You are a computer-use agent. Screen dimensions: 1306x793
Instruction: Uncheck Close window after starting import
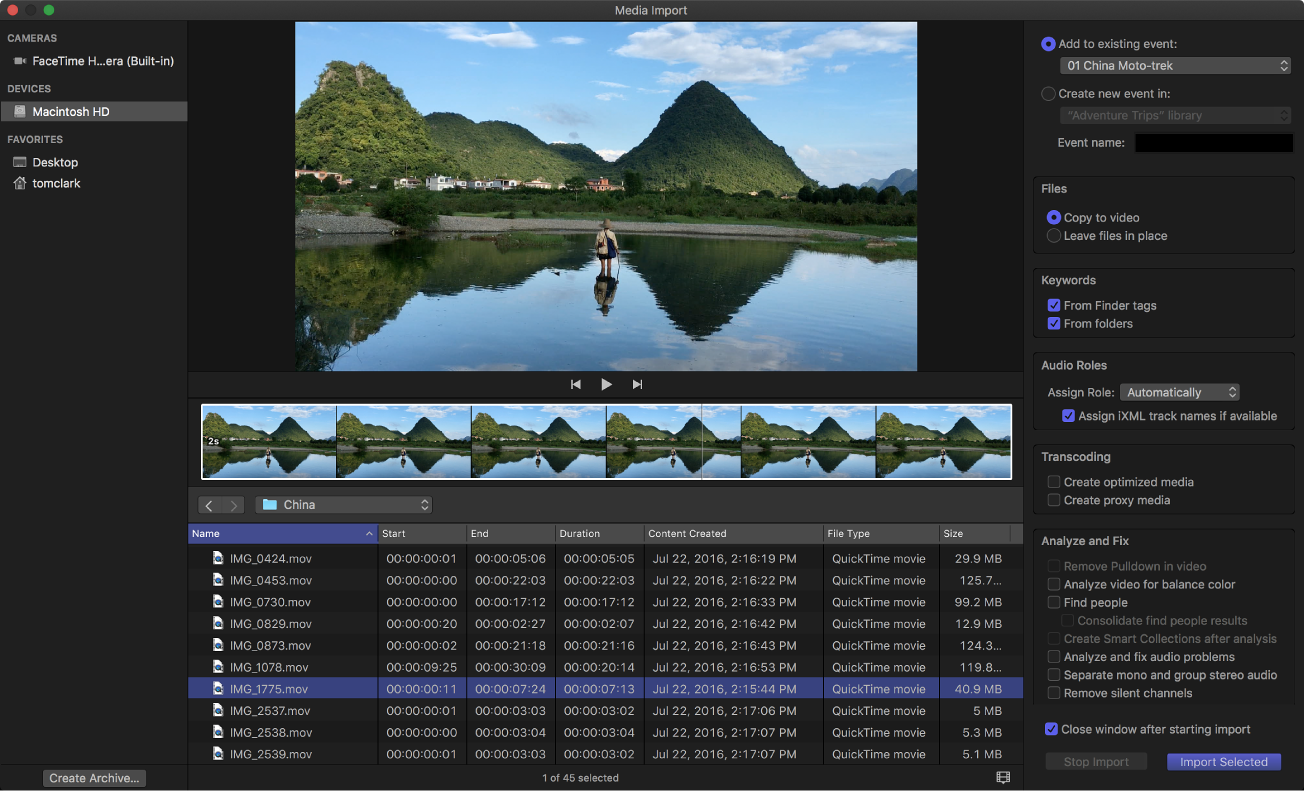pos(1051,729)
